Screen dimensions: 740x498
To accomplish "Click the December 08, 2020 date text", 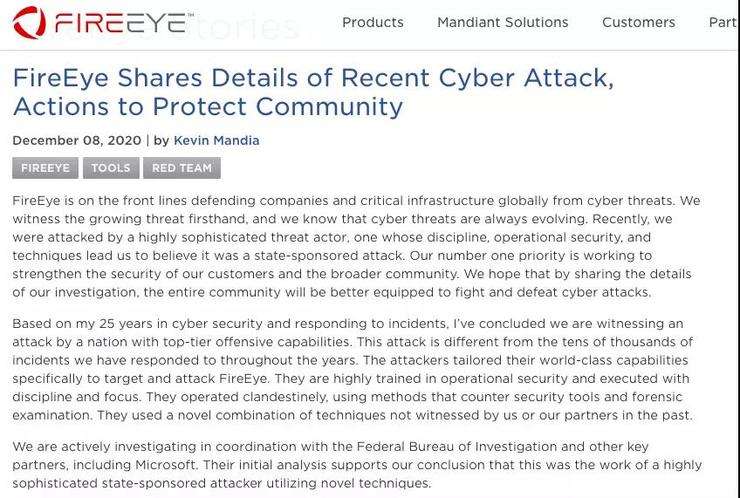I will [77, 141].
